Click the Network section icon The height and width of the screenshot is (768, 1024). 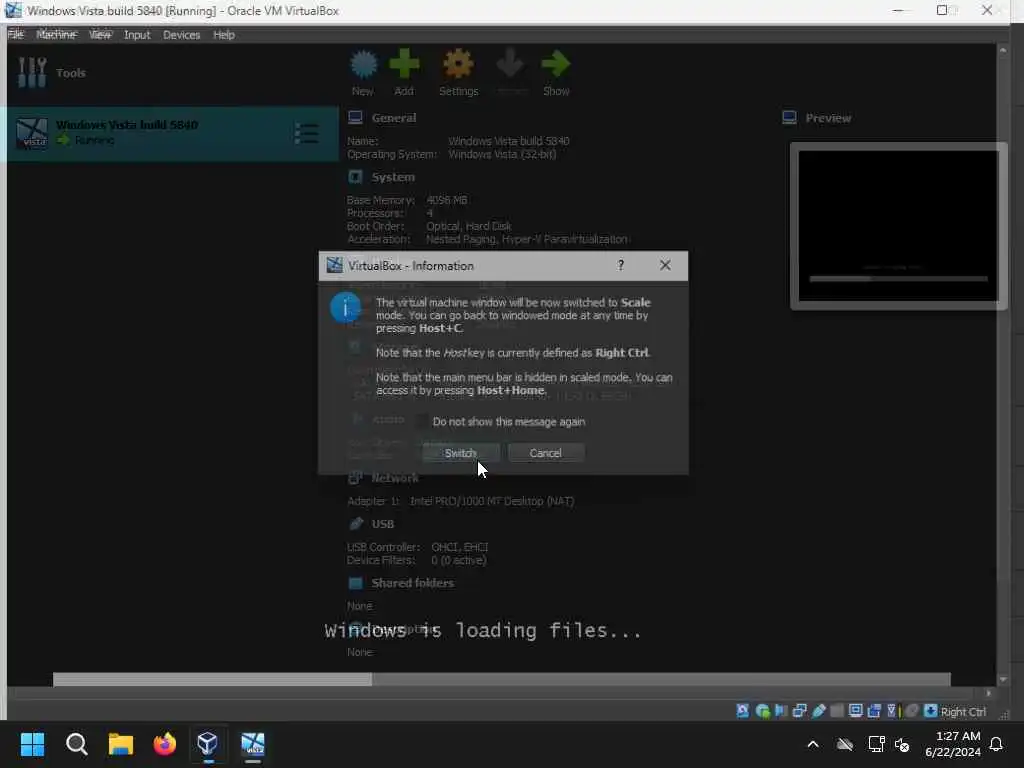click(355, 477)
